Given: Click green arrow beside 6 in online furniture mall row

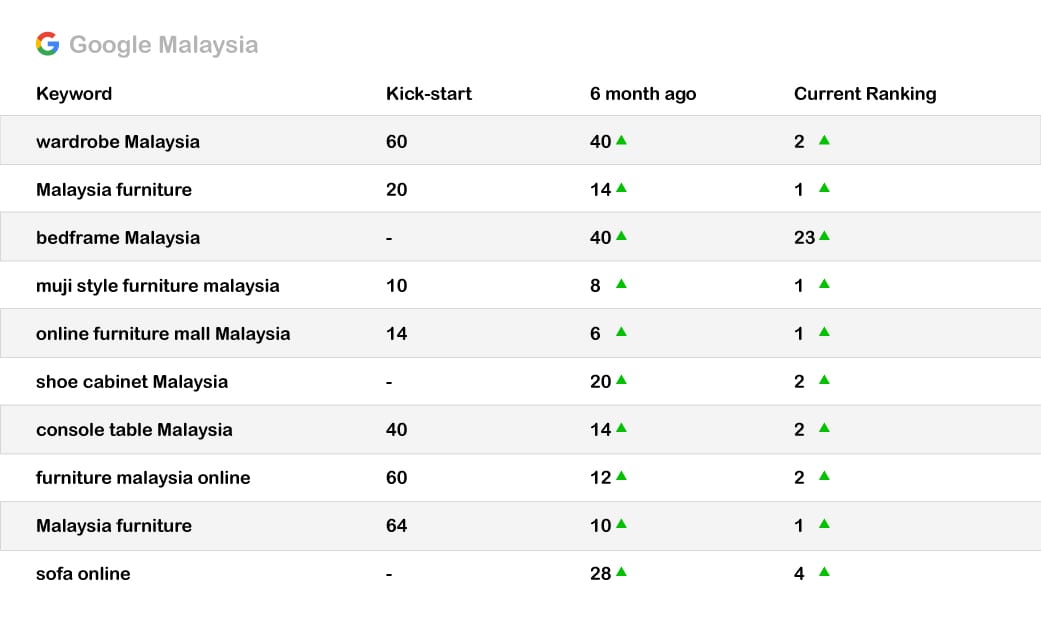Looking at the screenshot, I should (x=621, y=331).
